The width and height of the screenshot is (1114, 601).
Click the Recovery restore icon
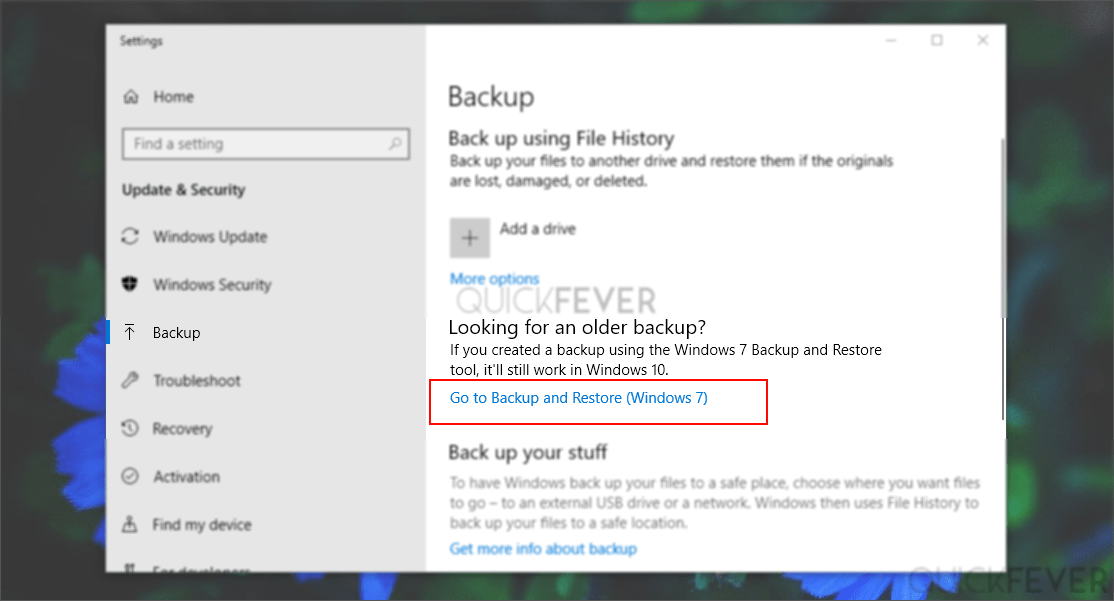tap(131, 428)
